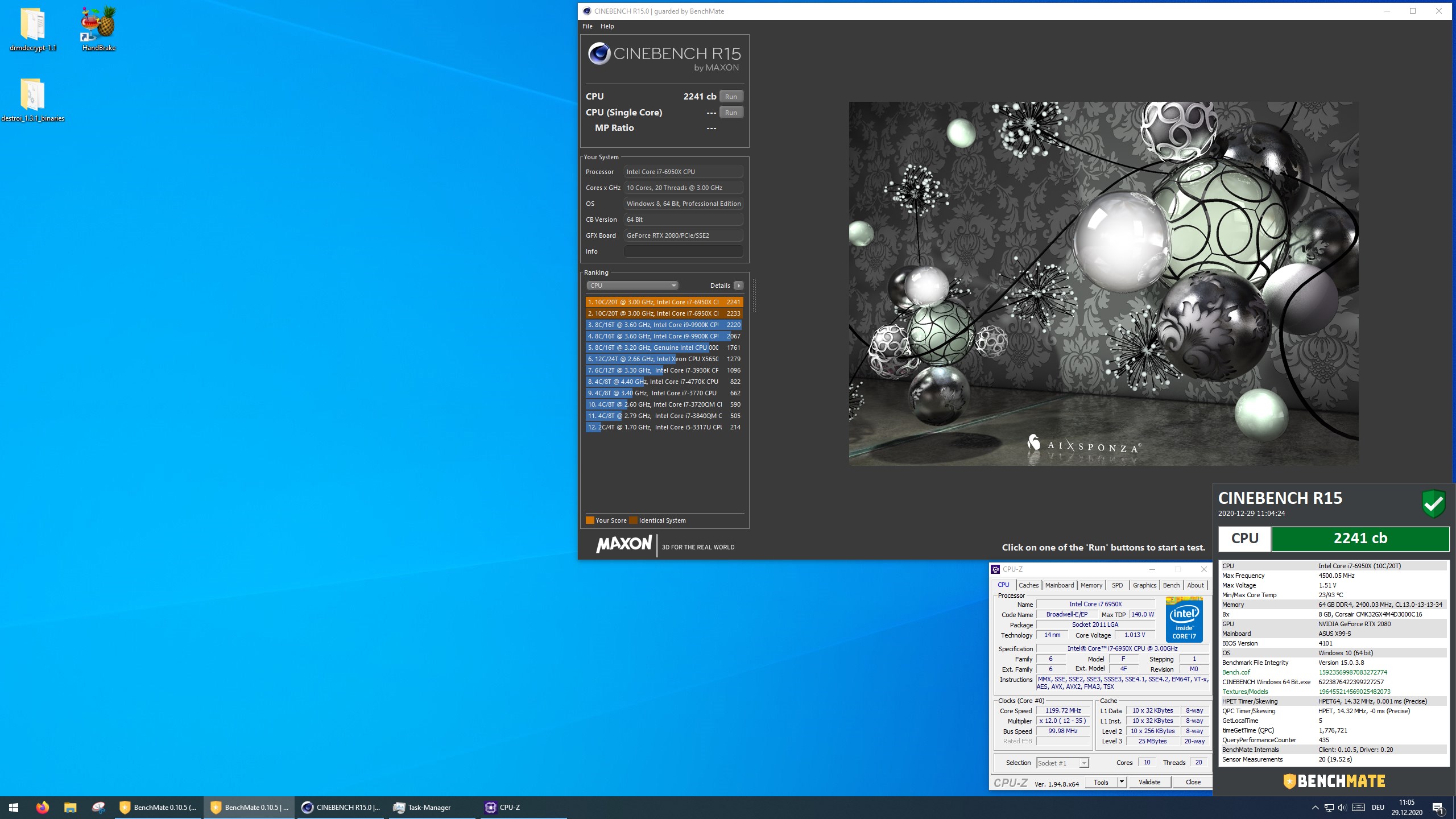Launch Firefox from the taskbar
Image resolution: width=1456 pixels, height=819 pixels.
(42, 808)
